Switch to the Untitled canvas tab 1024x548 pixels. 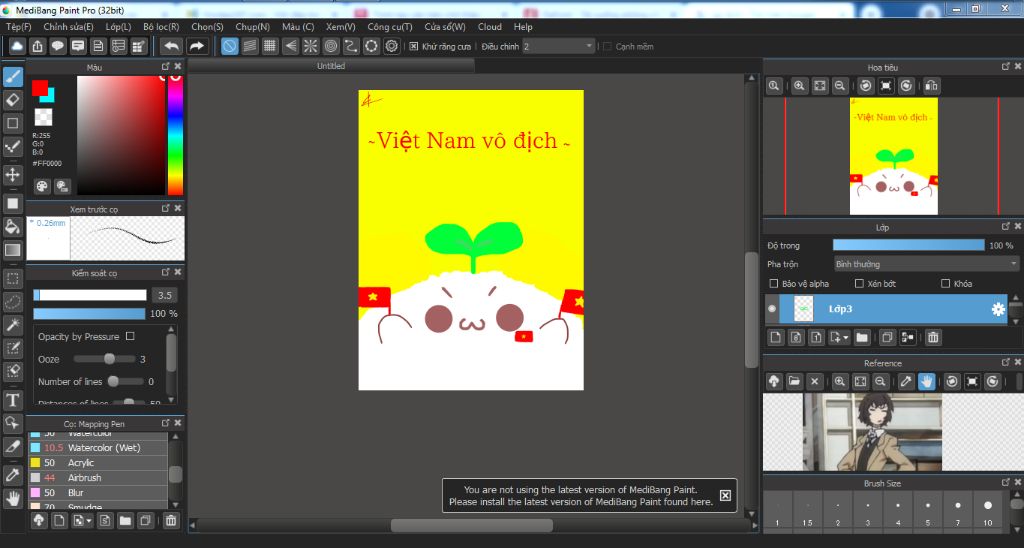331,66
